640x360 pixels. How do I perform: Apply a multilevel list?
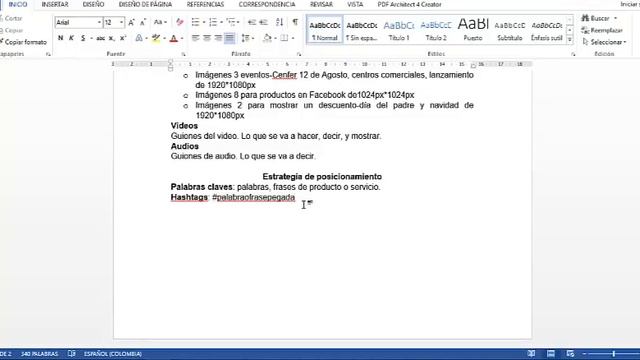231,22
